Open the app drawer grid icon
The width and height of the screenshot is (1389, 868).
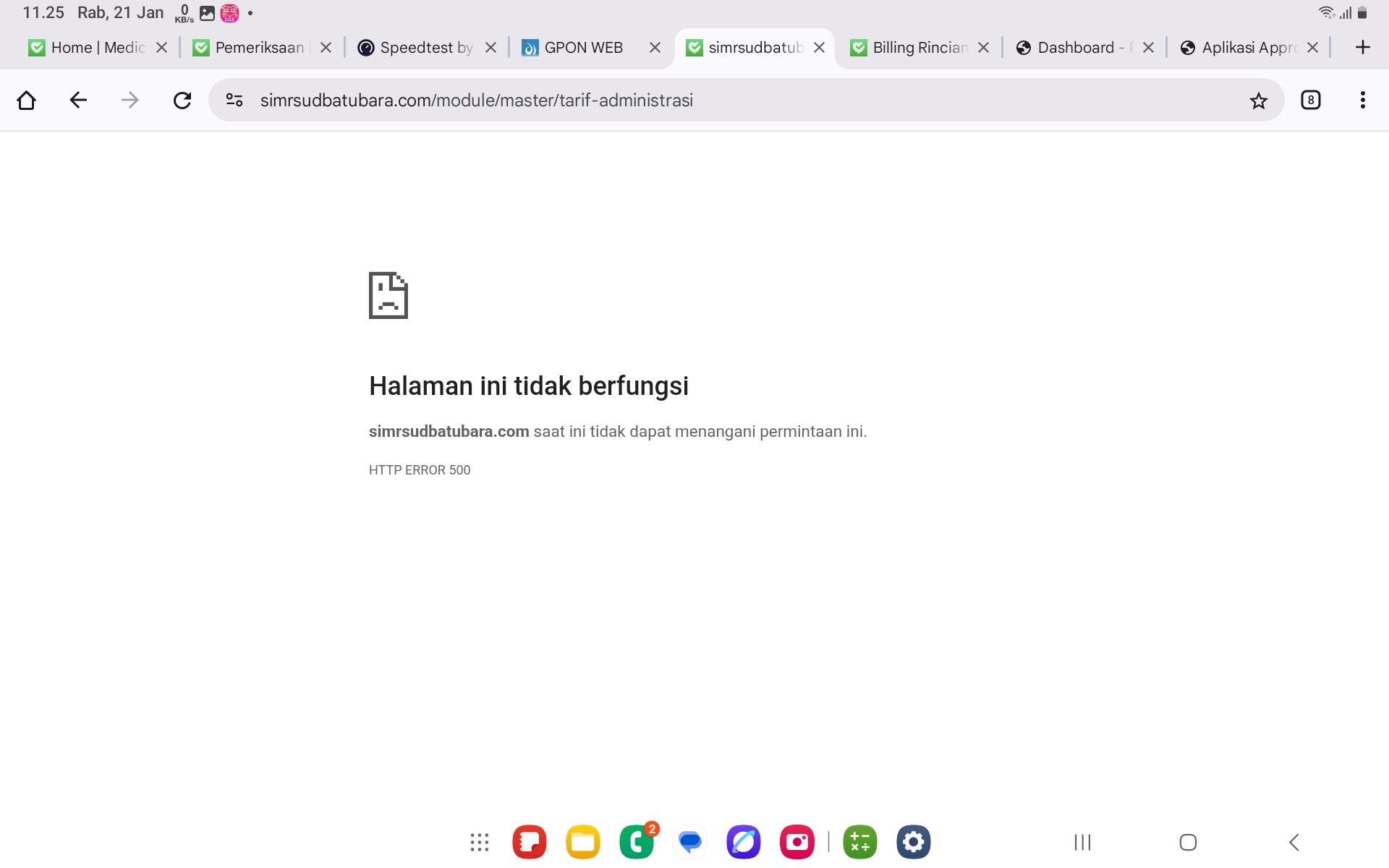pos(480,842)
